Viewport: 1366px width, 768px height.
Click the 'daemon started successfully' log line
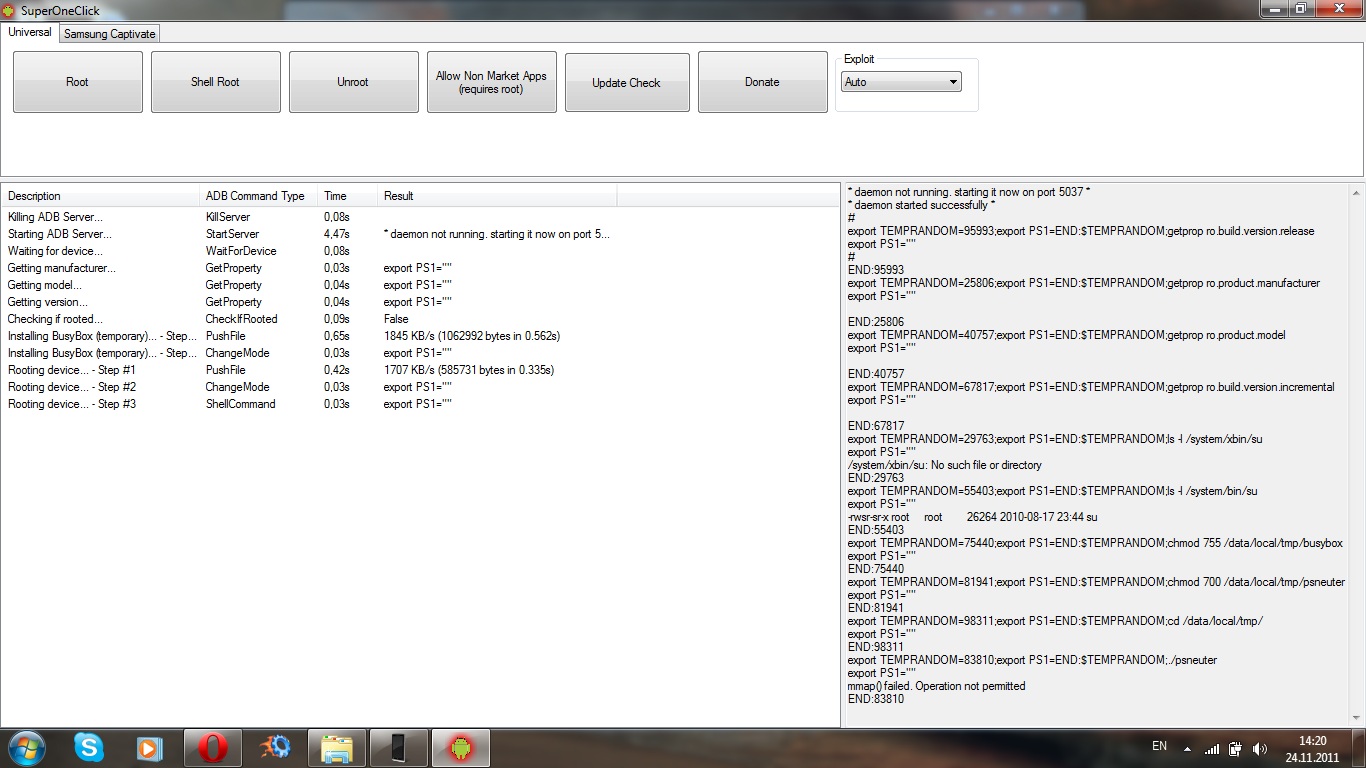click(921, 205)
